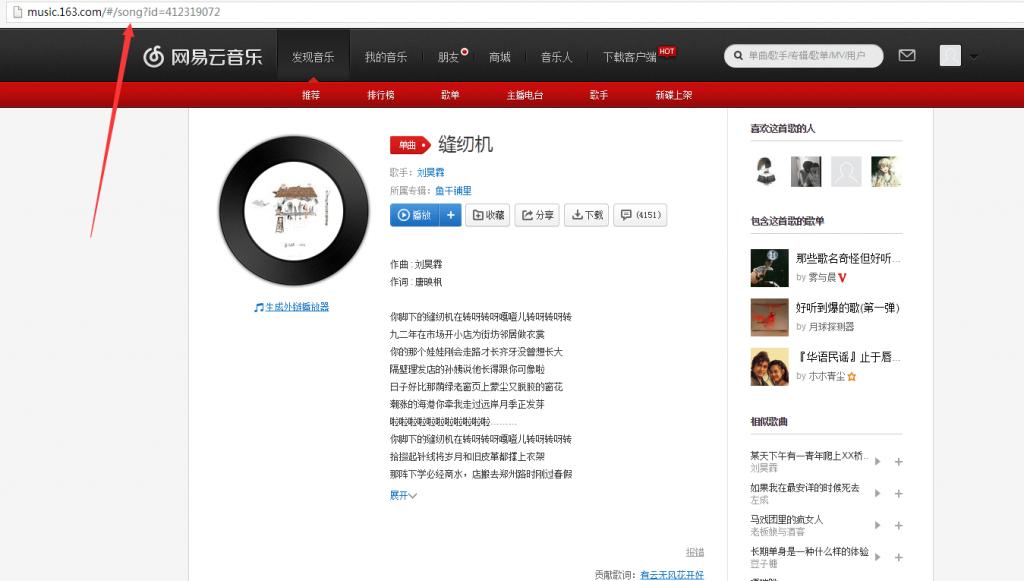Image resolution: width=1024 pixels, height=581 pixels.
Task: Open album link 鱼干铺里
Action: point(453,191)
